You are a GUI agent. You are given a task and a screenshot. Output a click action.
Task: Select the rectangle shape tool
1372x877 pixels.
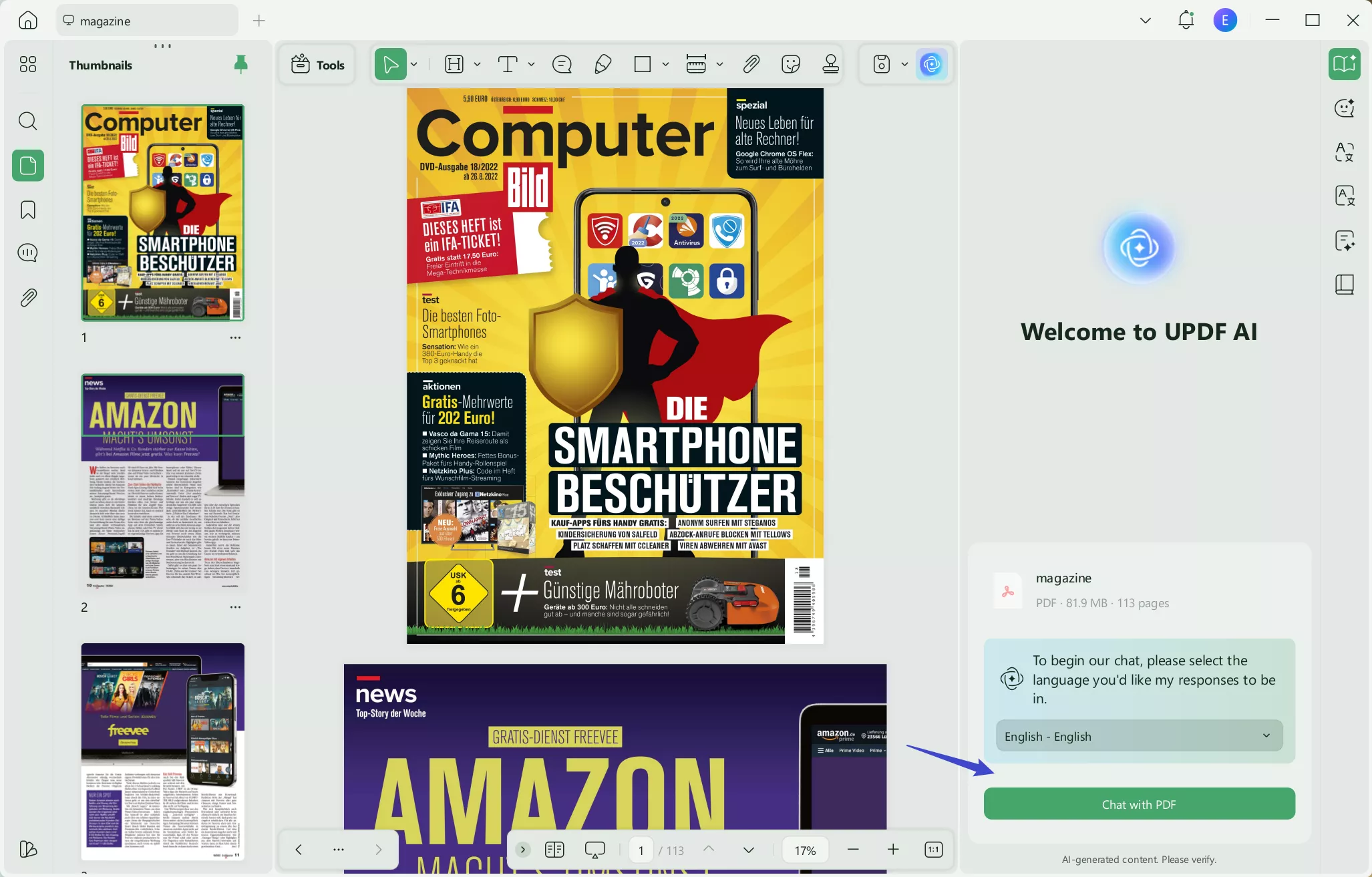(643, 64)
